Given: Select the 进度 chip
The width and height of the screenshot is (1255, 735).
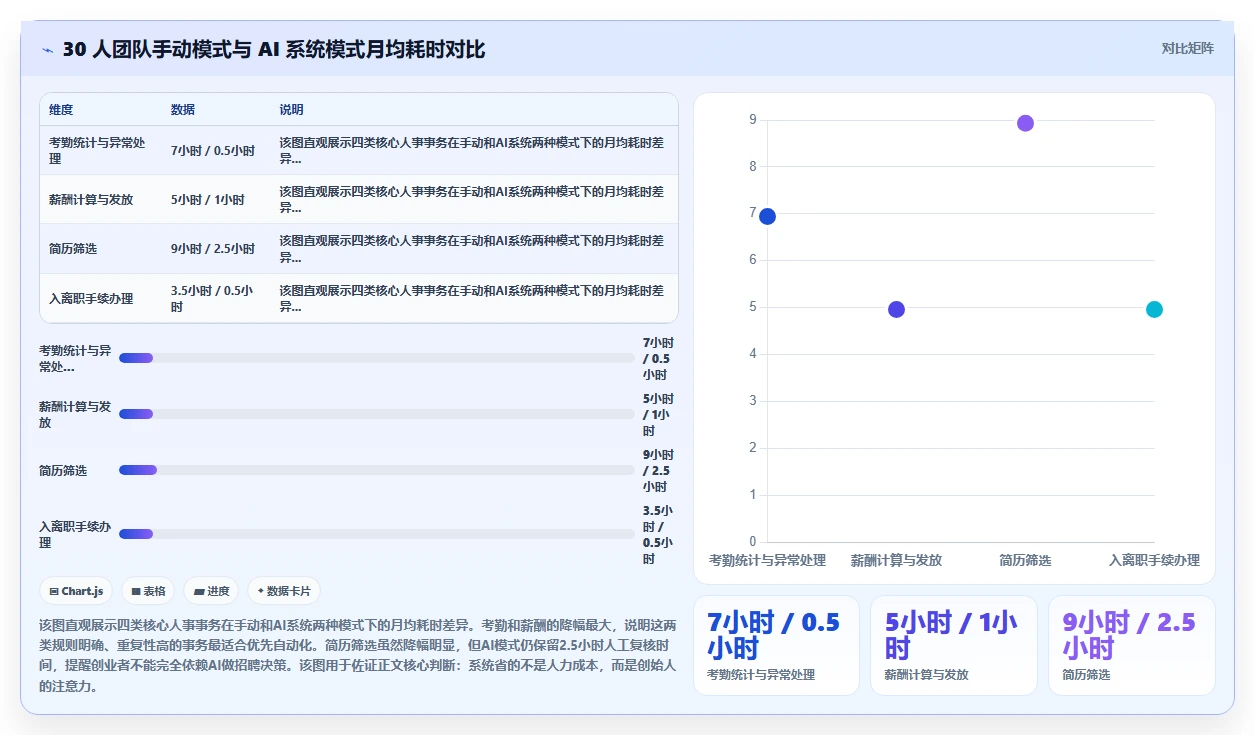Looking at the screenshot, I should 211,591.
